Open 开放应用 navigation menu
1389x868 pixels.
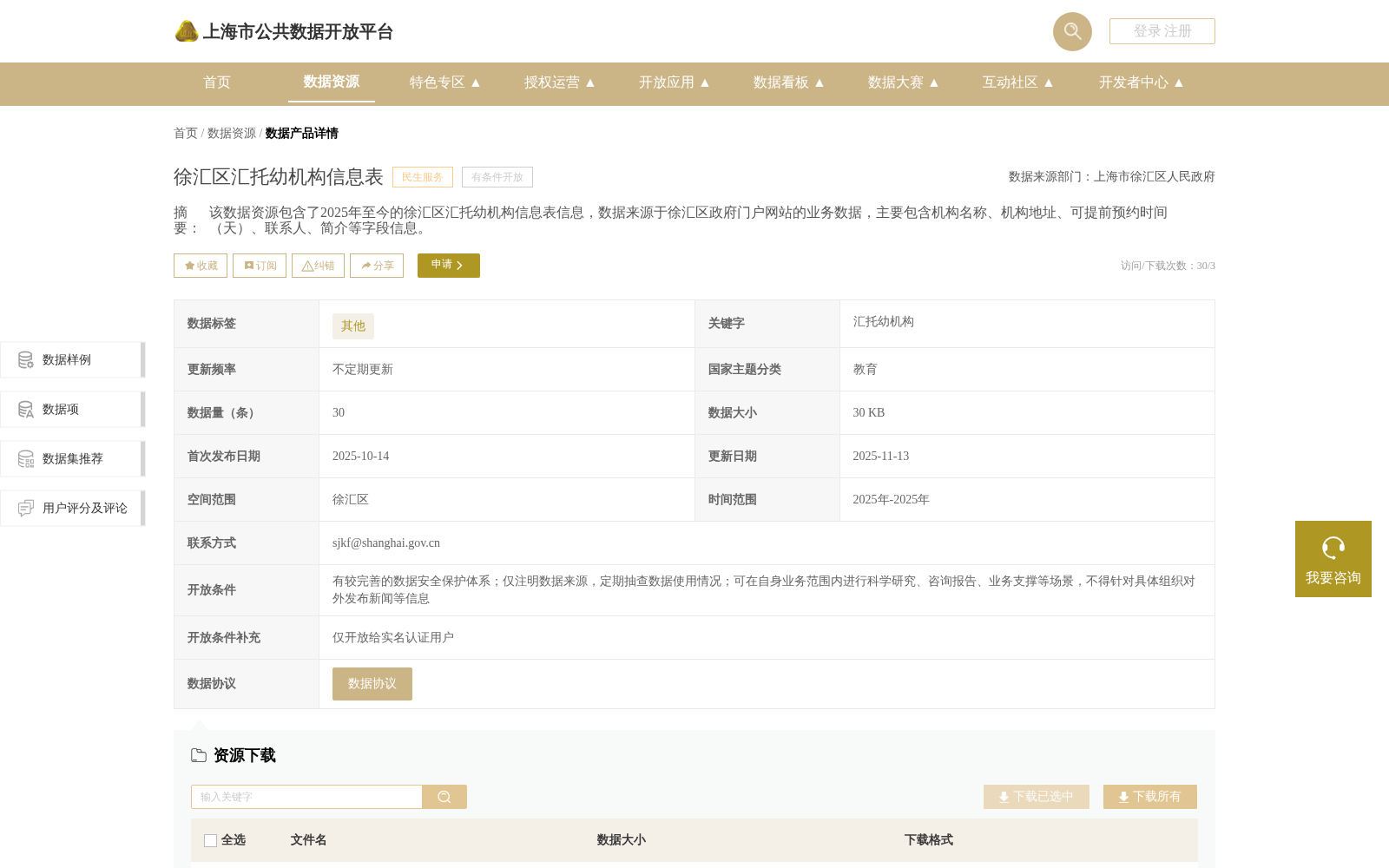tap(675, 82)
